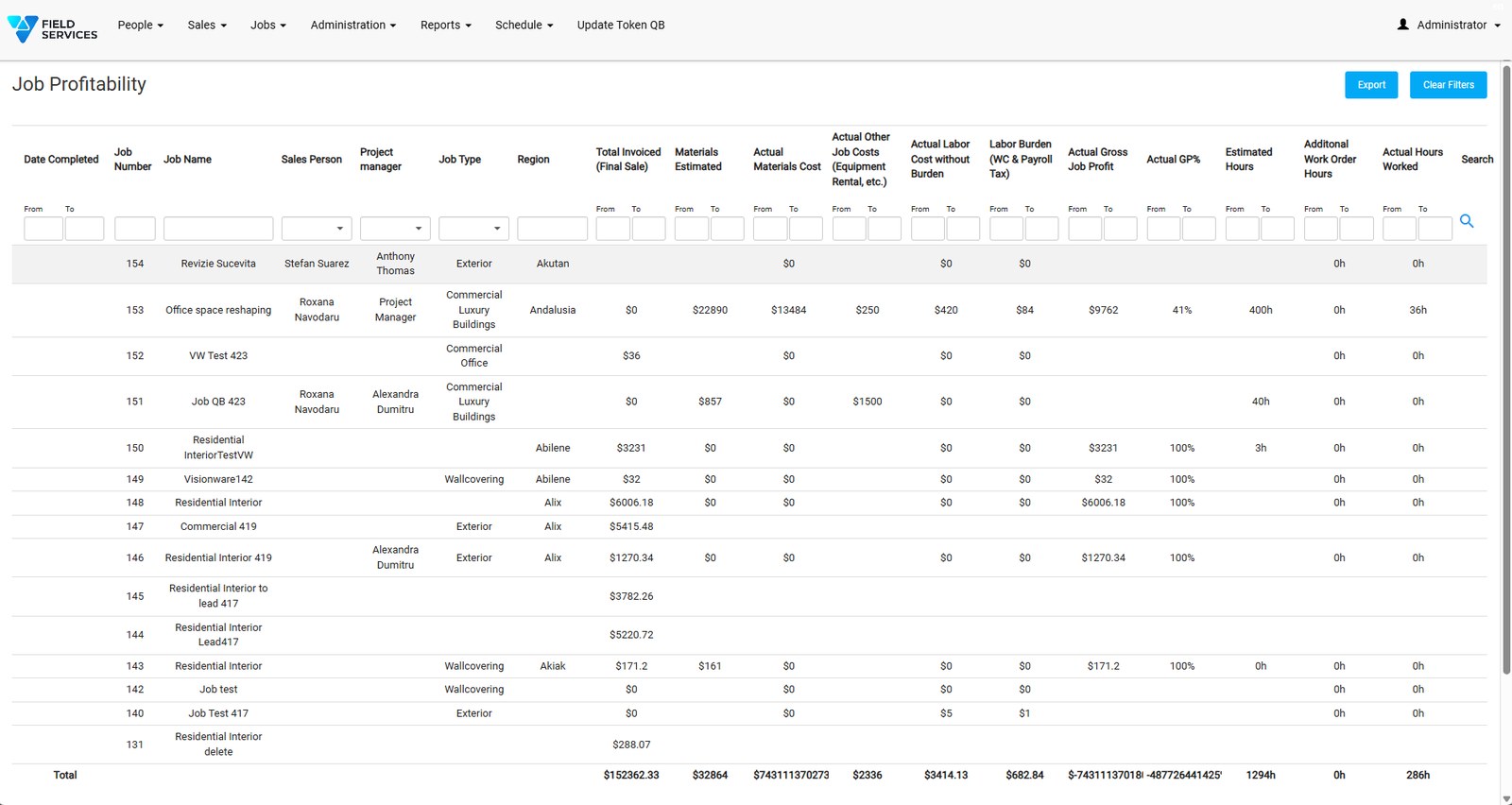1512x805 pixels.
Task: Select job name Office space reshaping
Action: tap(218, 310)
